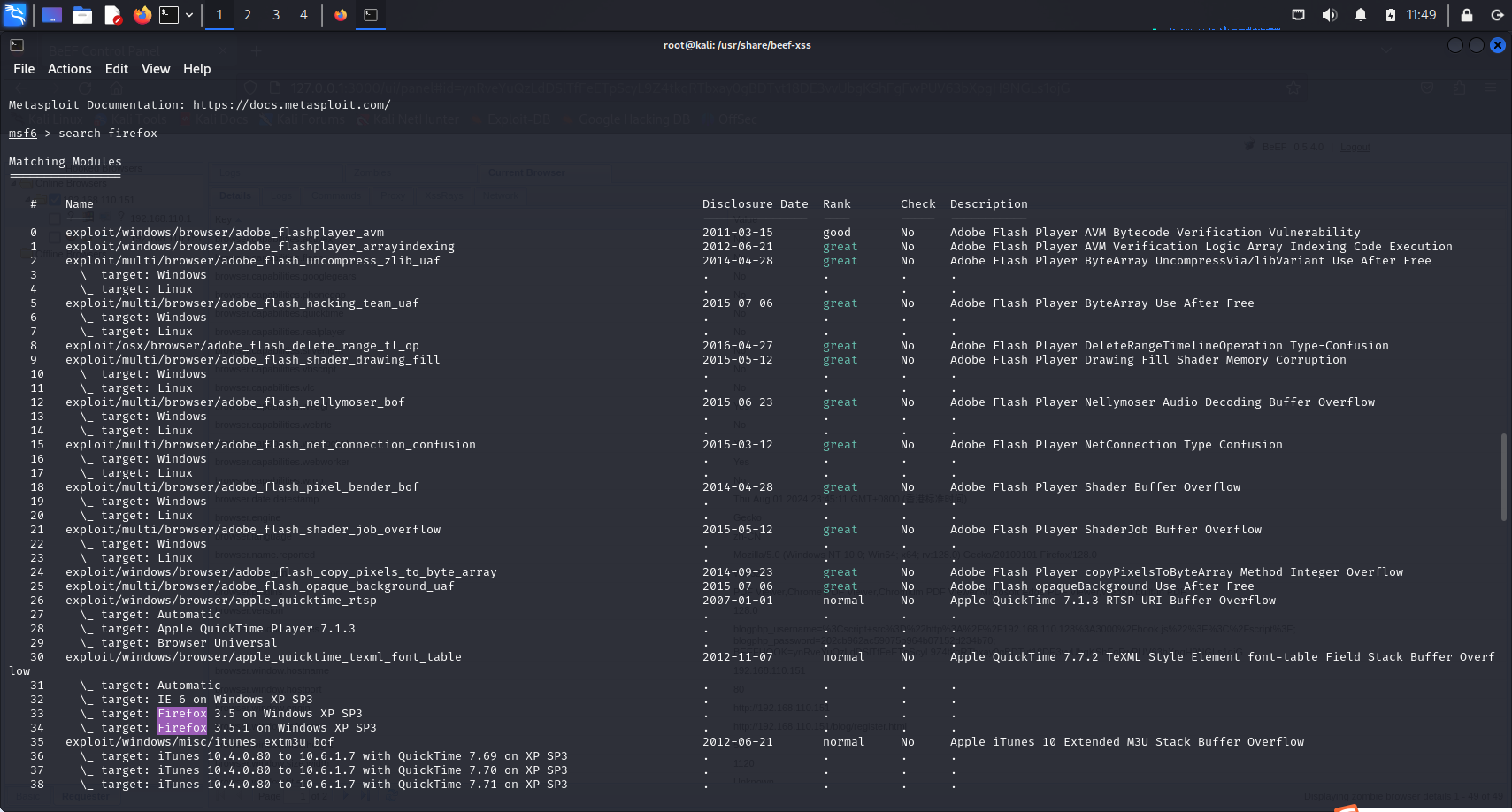The height and width of the screenshot is (812, 1512).
Task: Select the Firefox window in the taskbar
Action: pyautogui.click(x=340, y=15)
